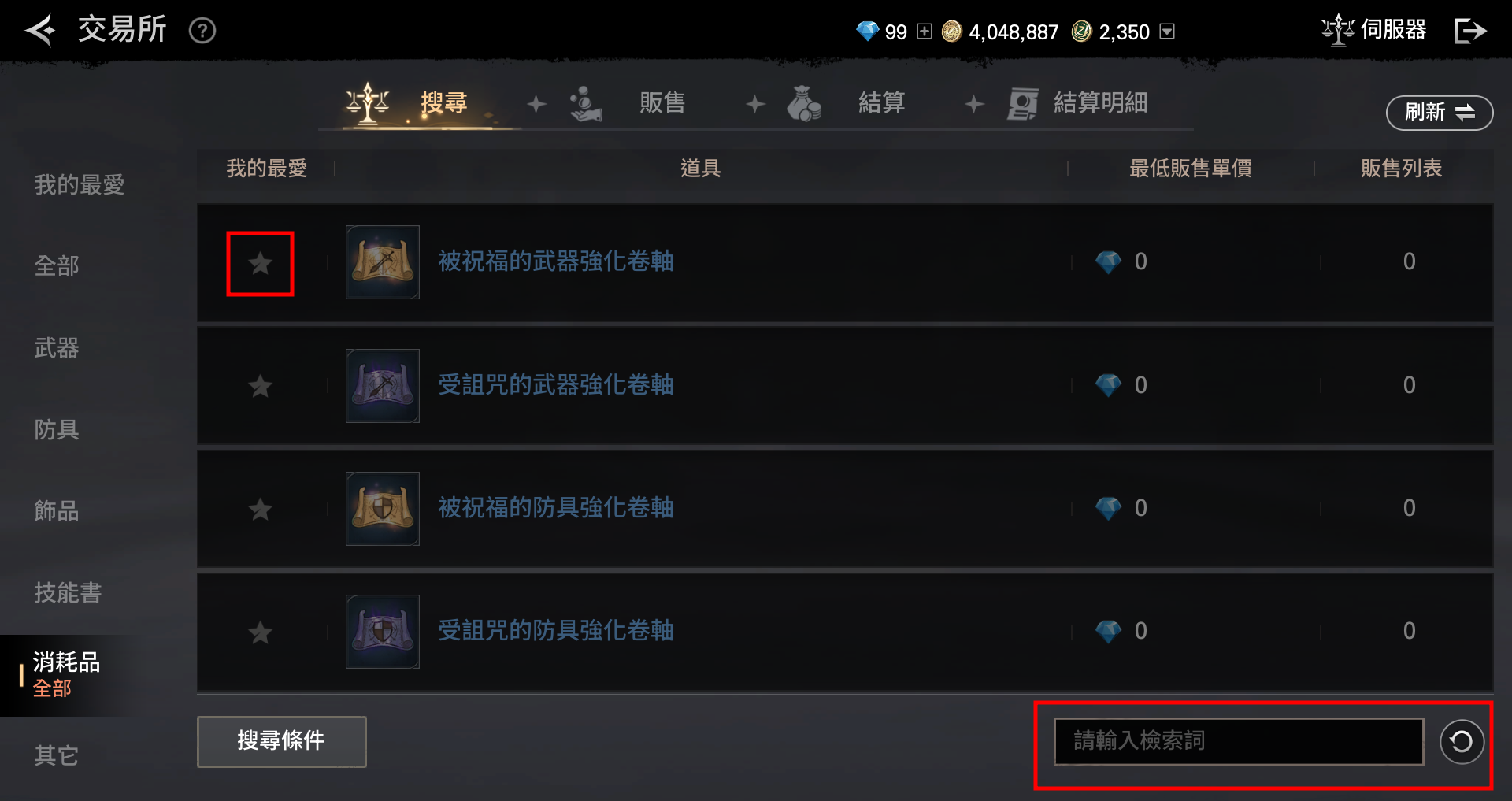Favorite 被祝福的武器強化卷軸 with star
The height and width of the screenshot is (801, 1512).
click(x=260, y=263)
